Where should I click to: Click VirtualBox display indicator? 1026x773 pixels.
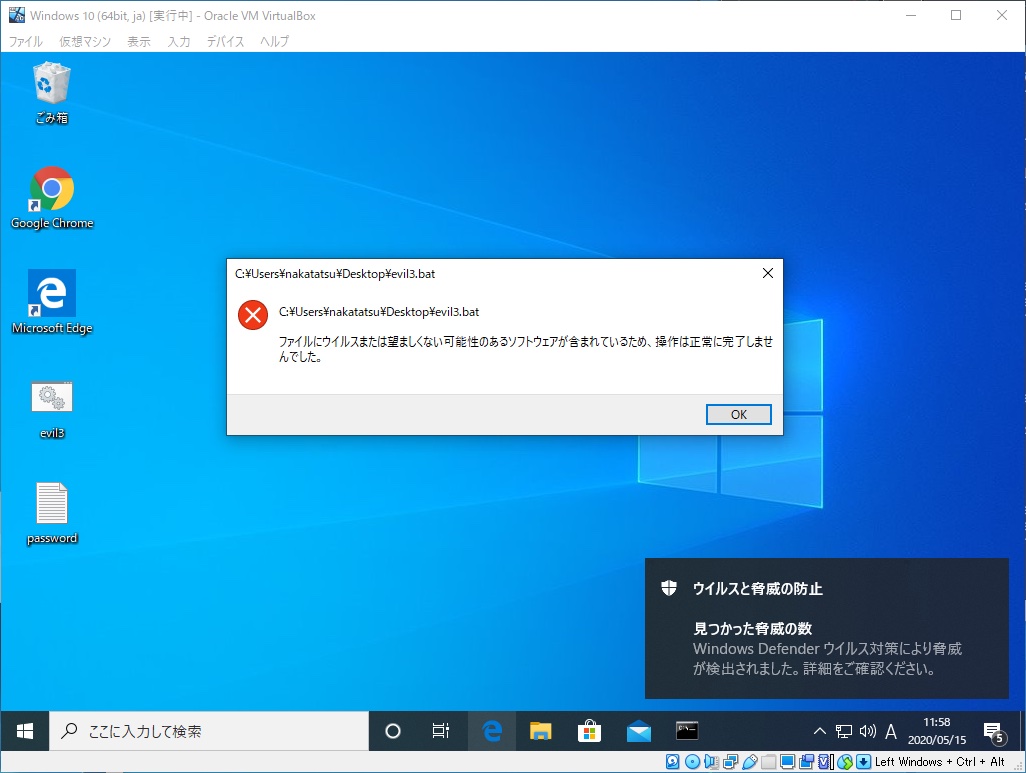click(x=788, y=762)
